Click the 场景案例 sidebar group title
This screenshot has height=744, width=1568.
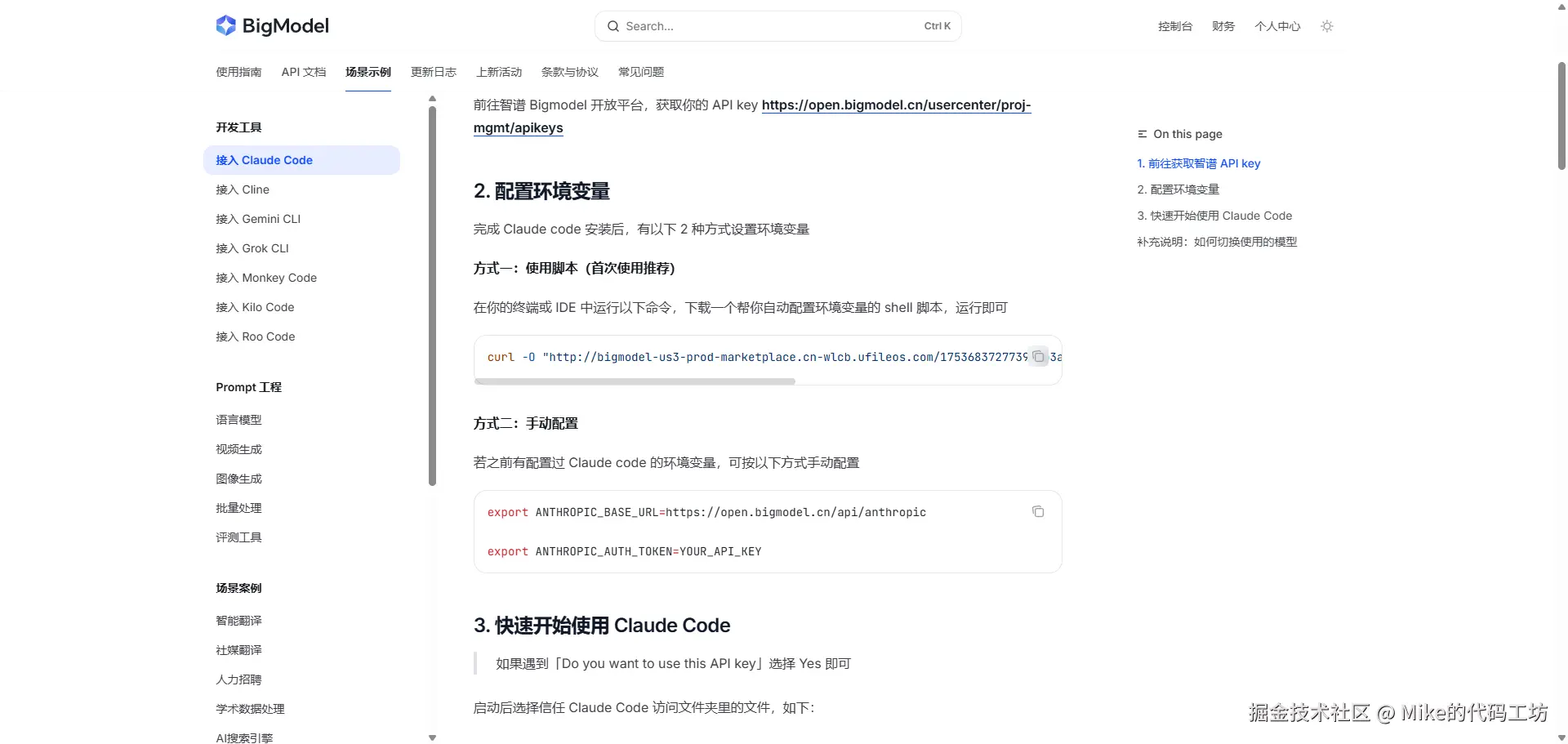(x=238, y=588)
